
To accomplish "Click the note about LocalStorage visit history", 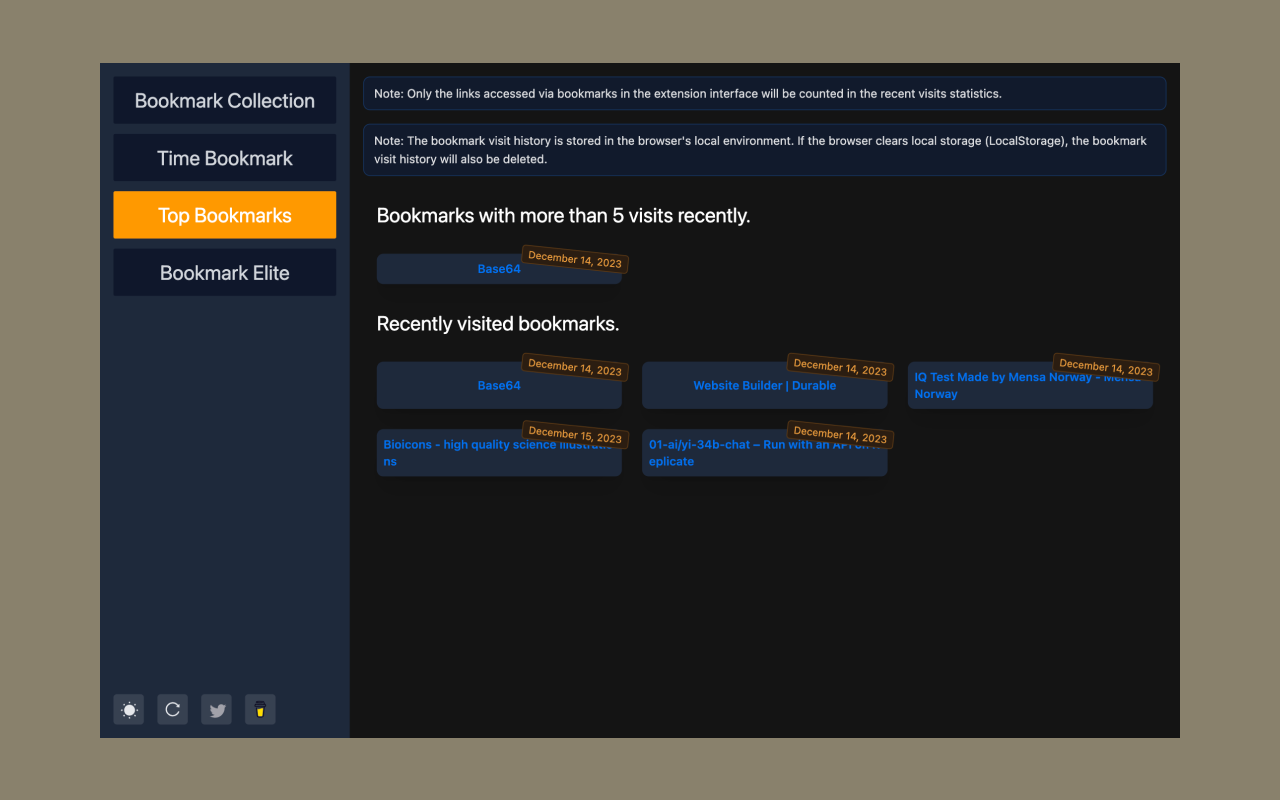I will point(765,150).
